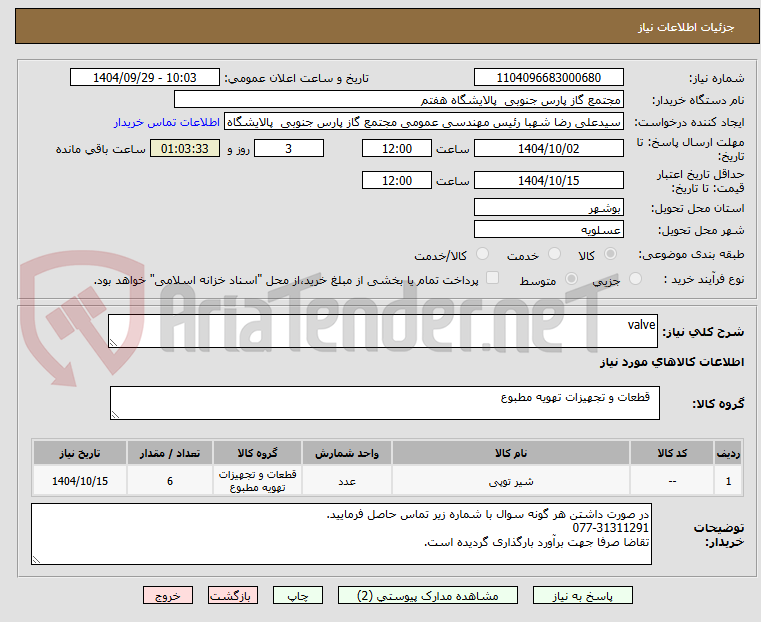This screenshot has width=761, height=622.
Task: Click the تعداد / مقدار column header
Action: click(x=170, y=453)
